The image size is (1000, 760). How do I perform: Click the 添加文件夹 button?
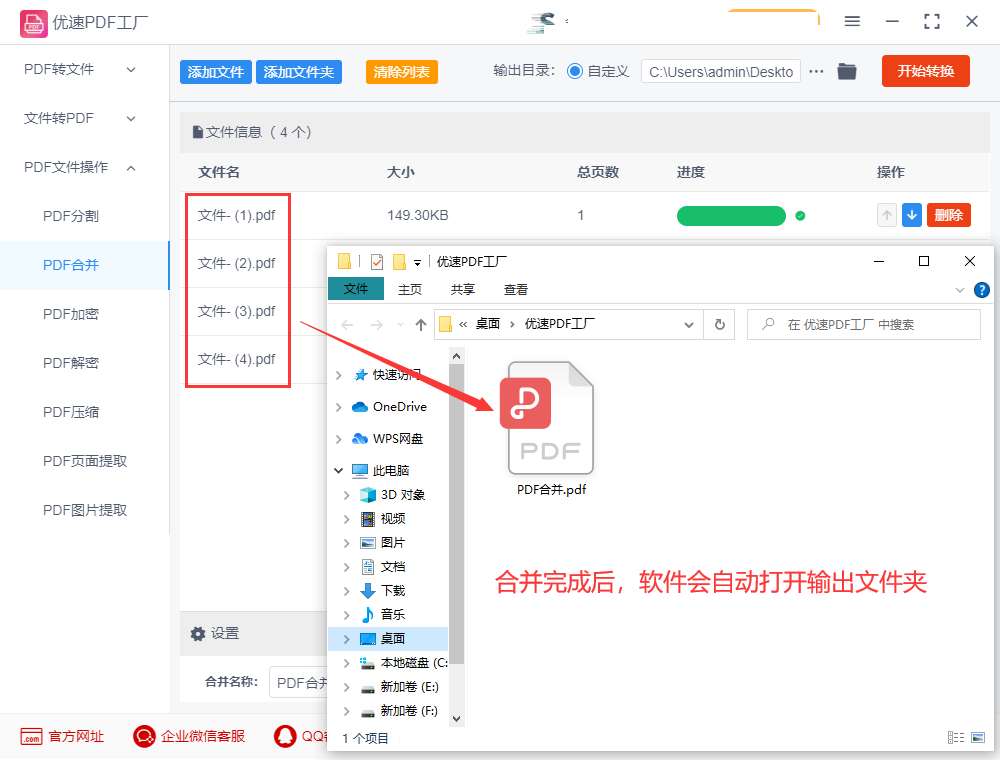298,72
